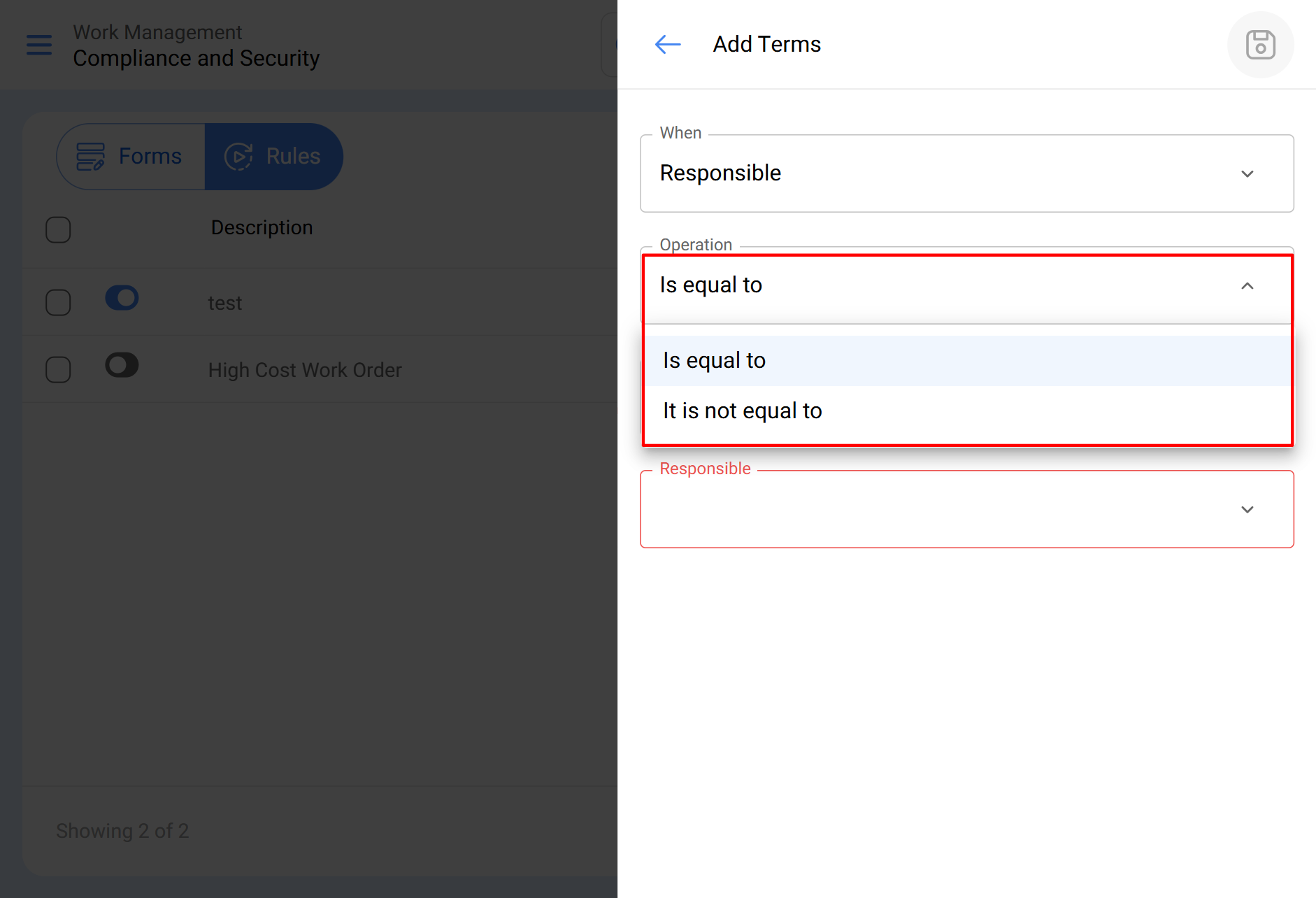Image resolution: width=1316 pixels, height=898 pixels.
Task: Toggle the test rule switch off
Action: pyautogui.click(x=122, y=298)
